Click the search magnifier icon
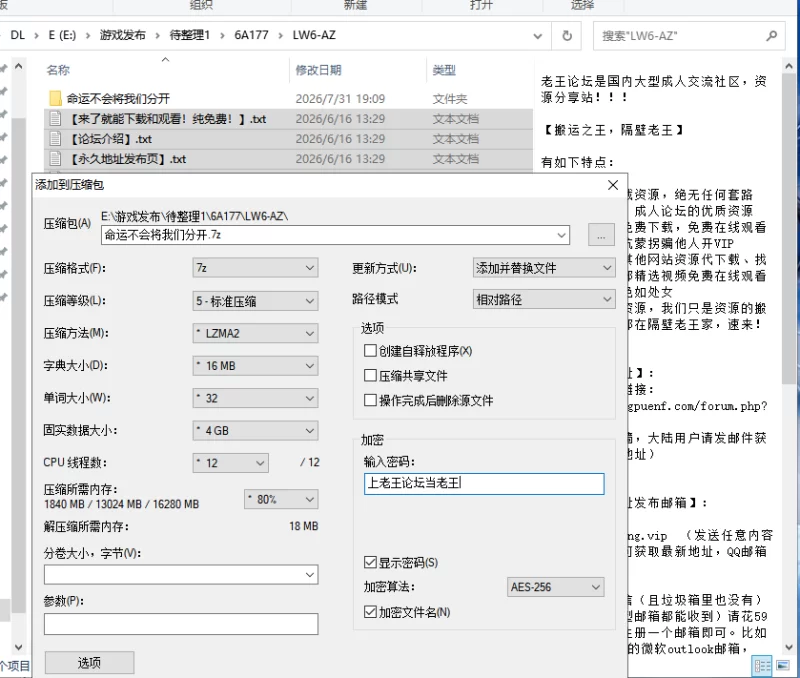The image size is (800, 678). pos(771,36)
